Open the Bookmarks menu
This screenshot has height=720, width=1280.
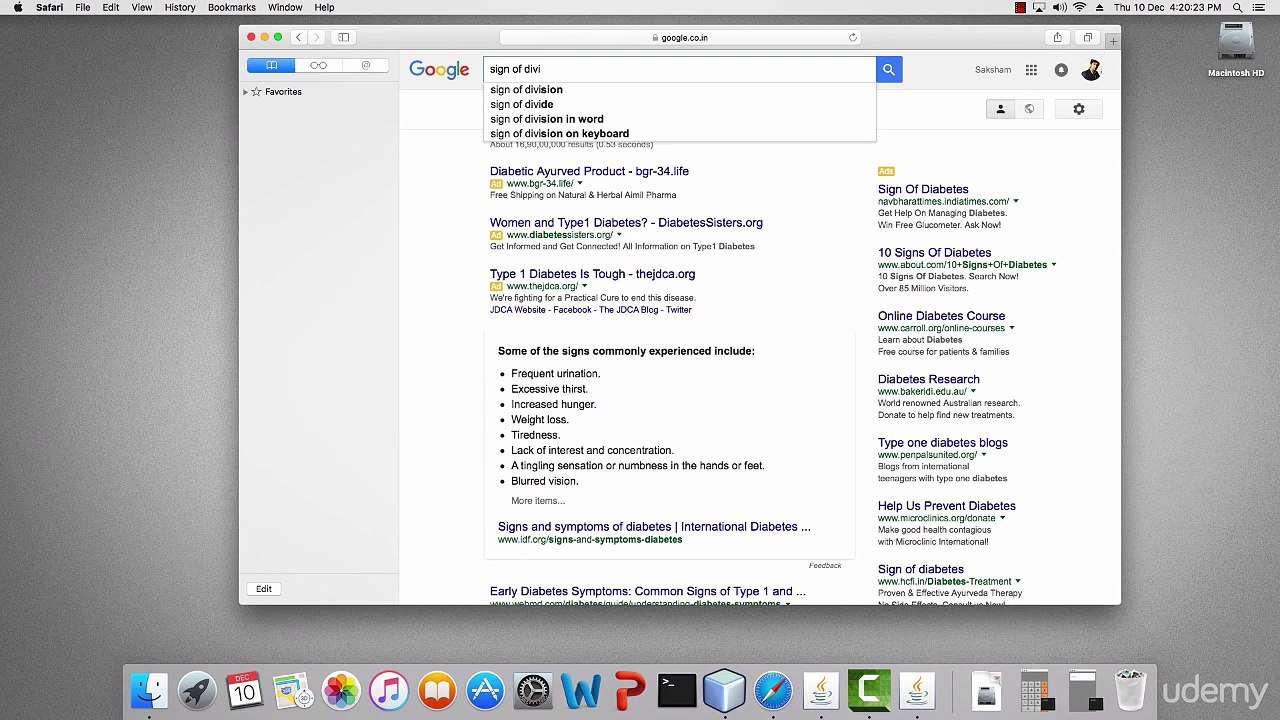point(232,7)
